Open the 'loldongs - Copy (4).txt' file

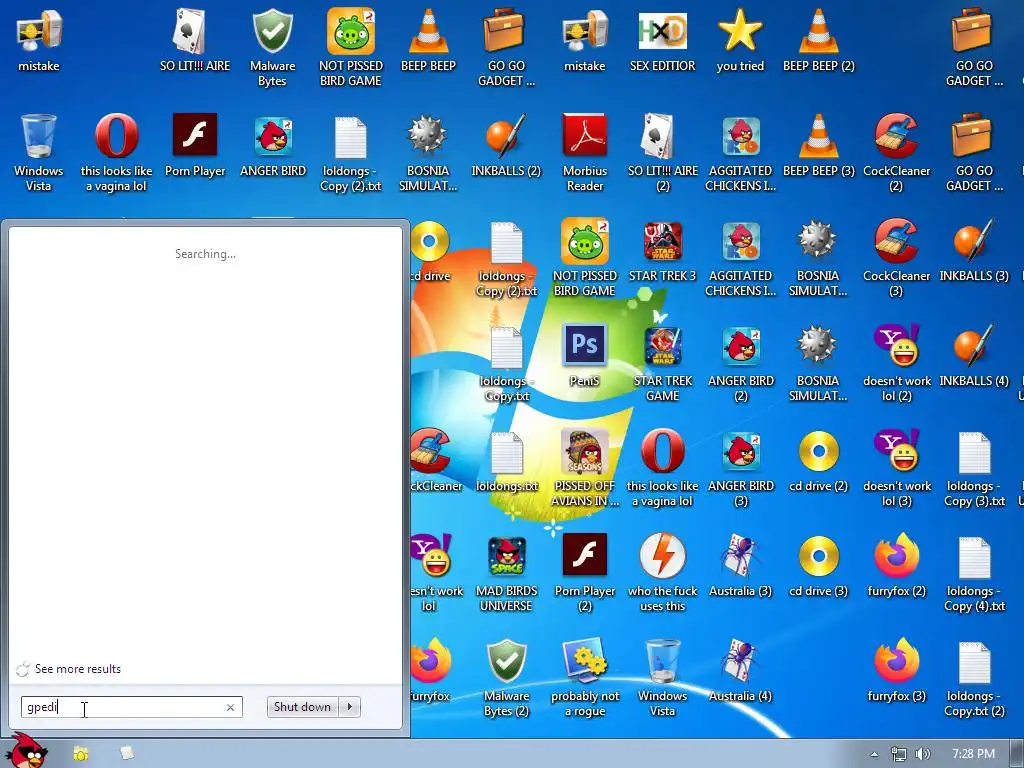click(974, 573)
